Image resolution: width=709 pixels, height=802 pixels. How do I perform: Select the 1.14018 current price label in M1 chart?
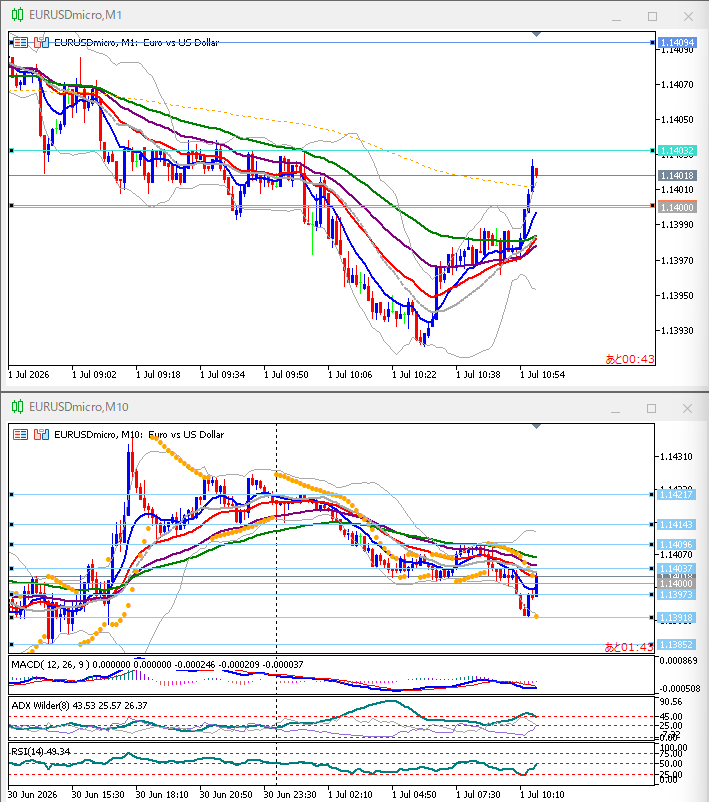(677, 175)
